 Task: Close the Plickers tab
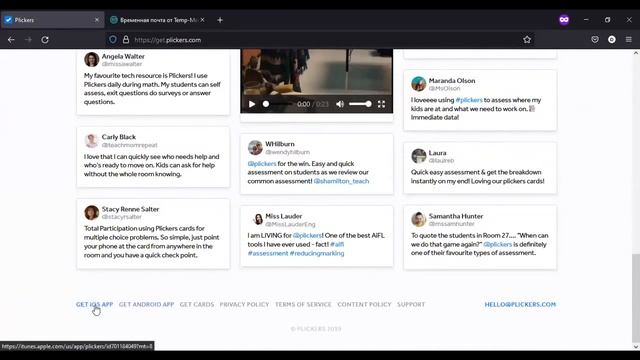tap(97, 20)
